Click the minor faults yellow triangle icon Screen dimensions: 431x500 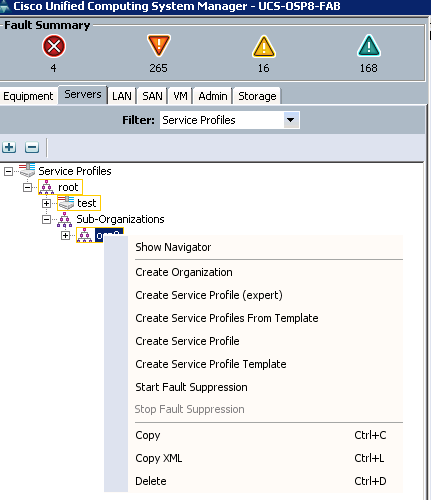click(264, 46)
